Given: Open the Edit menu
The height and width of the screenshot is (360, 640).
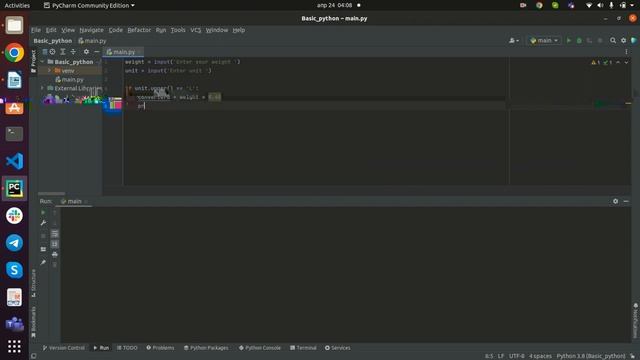Looking at the screenshot, I should point(51,30).
